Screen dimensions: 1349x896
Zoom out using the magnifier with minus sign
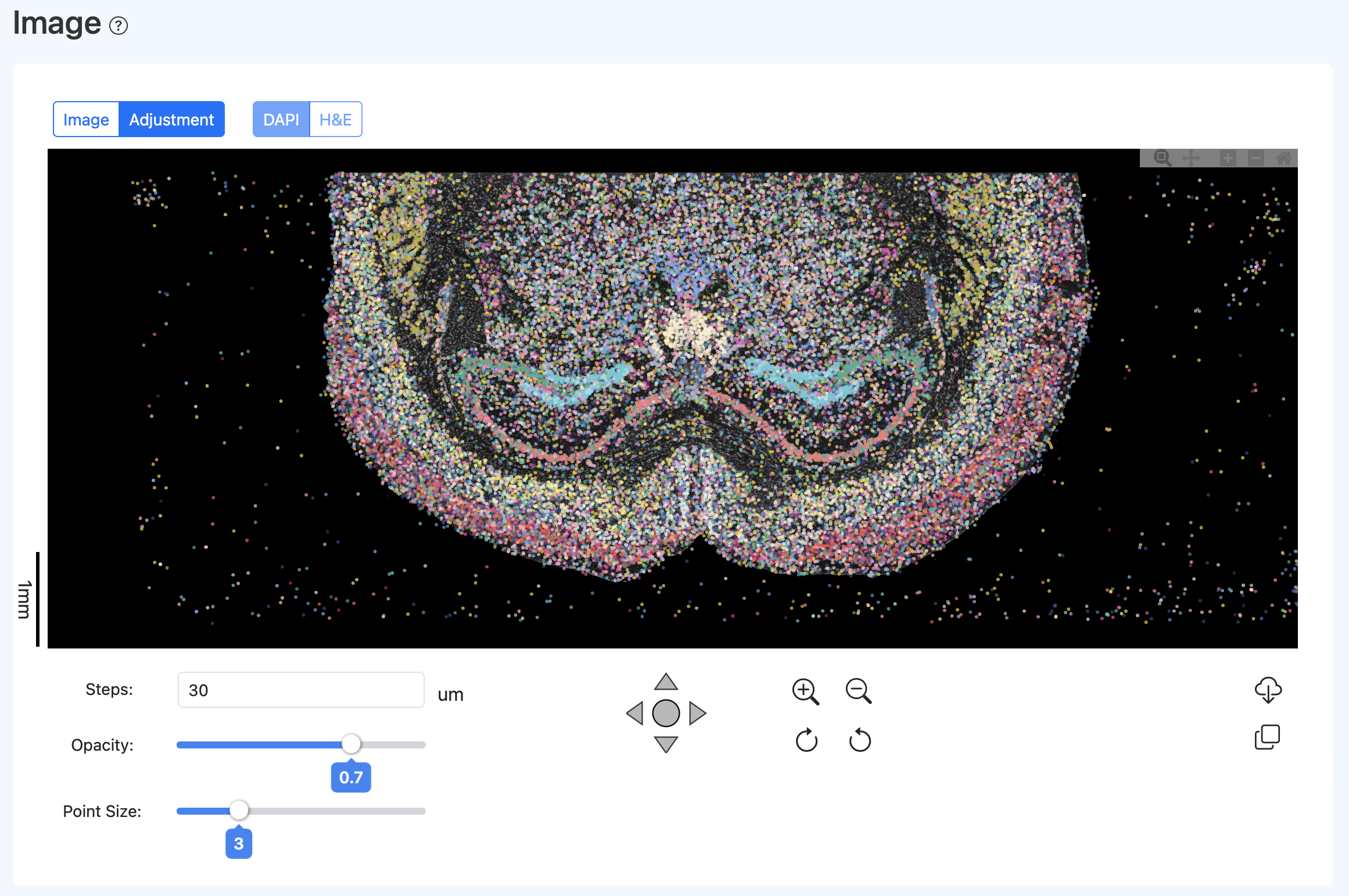click(859, 691)
